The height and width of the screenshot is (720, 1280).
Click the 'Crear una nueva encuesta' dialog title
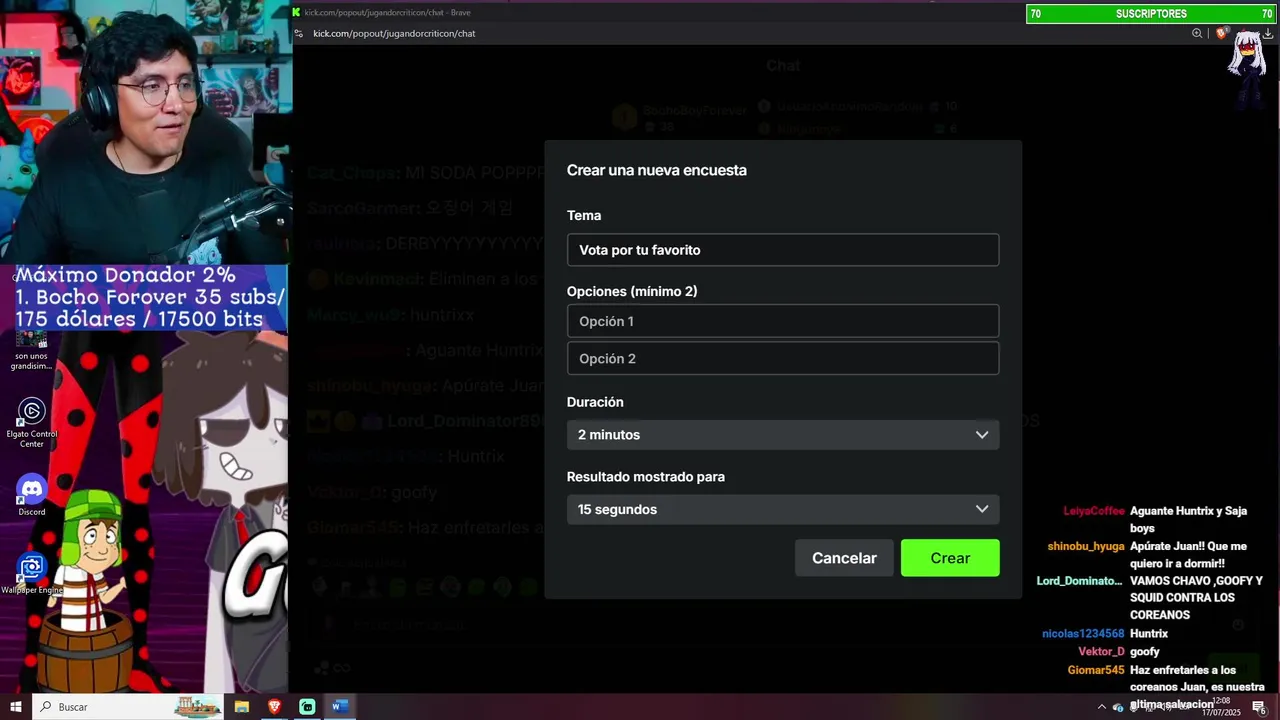pyautogui.click(x=657, y=170)
